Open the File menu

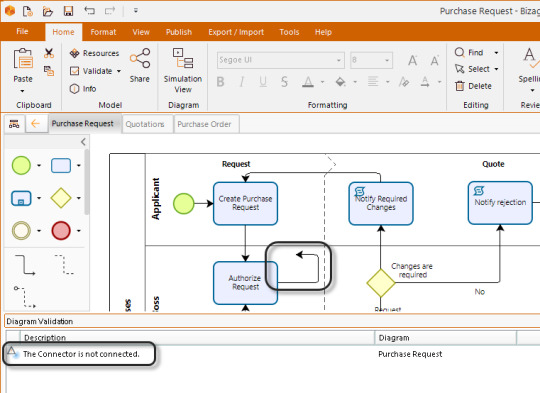coord(22,32)
